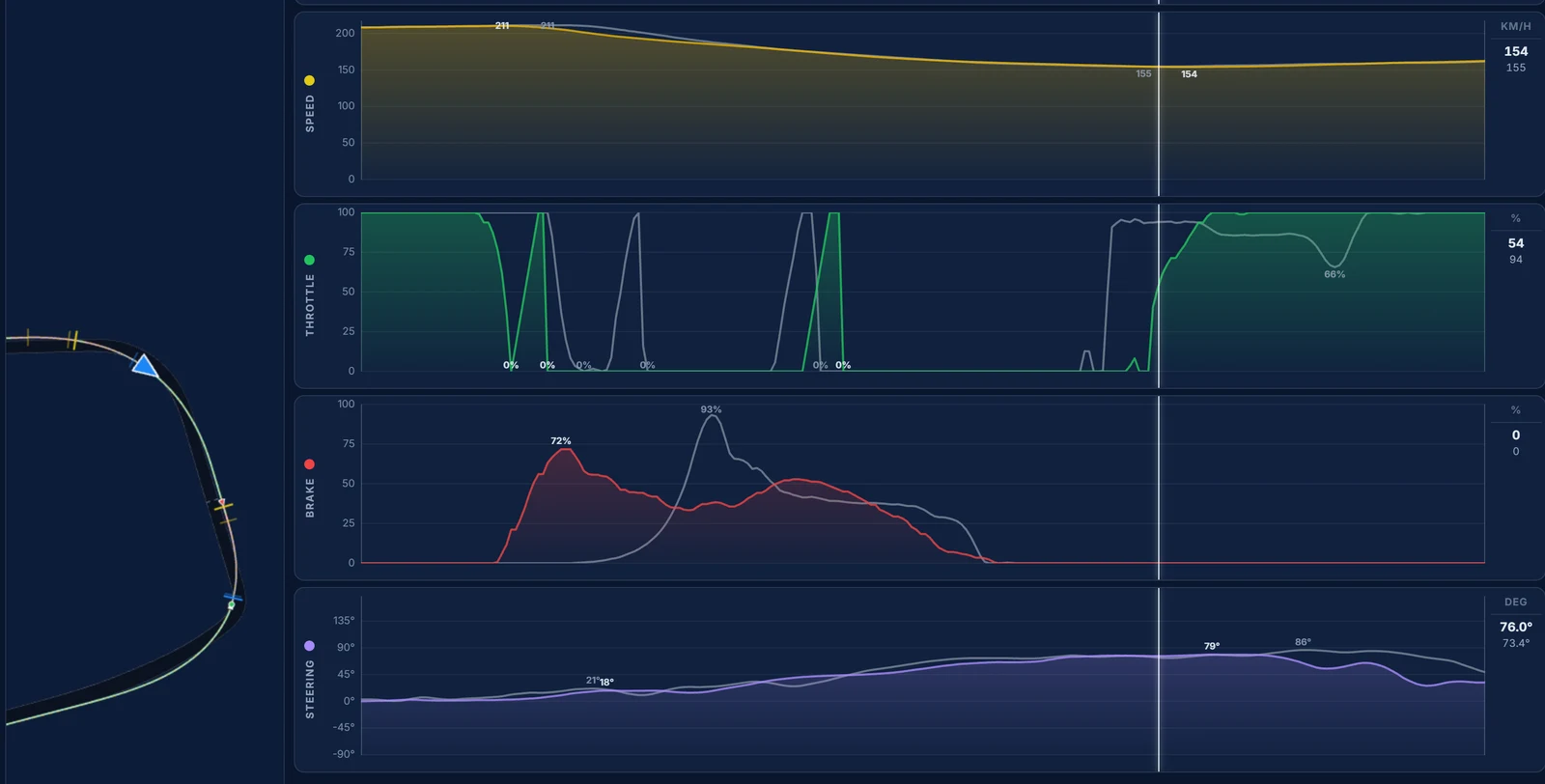Click the -90° tick on the steering axis

click(344, 753)
